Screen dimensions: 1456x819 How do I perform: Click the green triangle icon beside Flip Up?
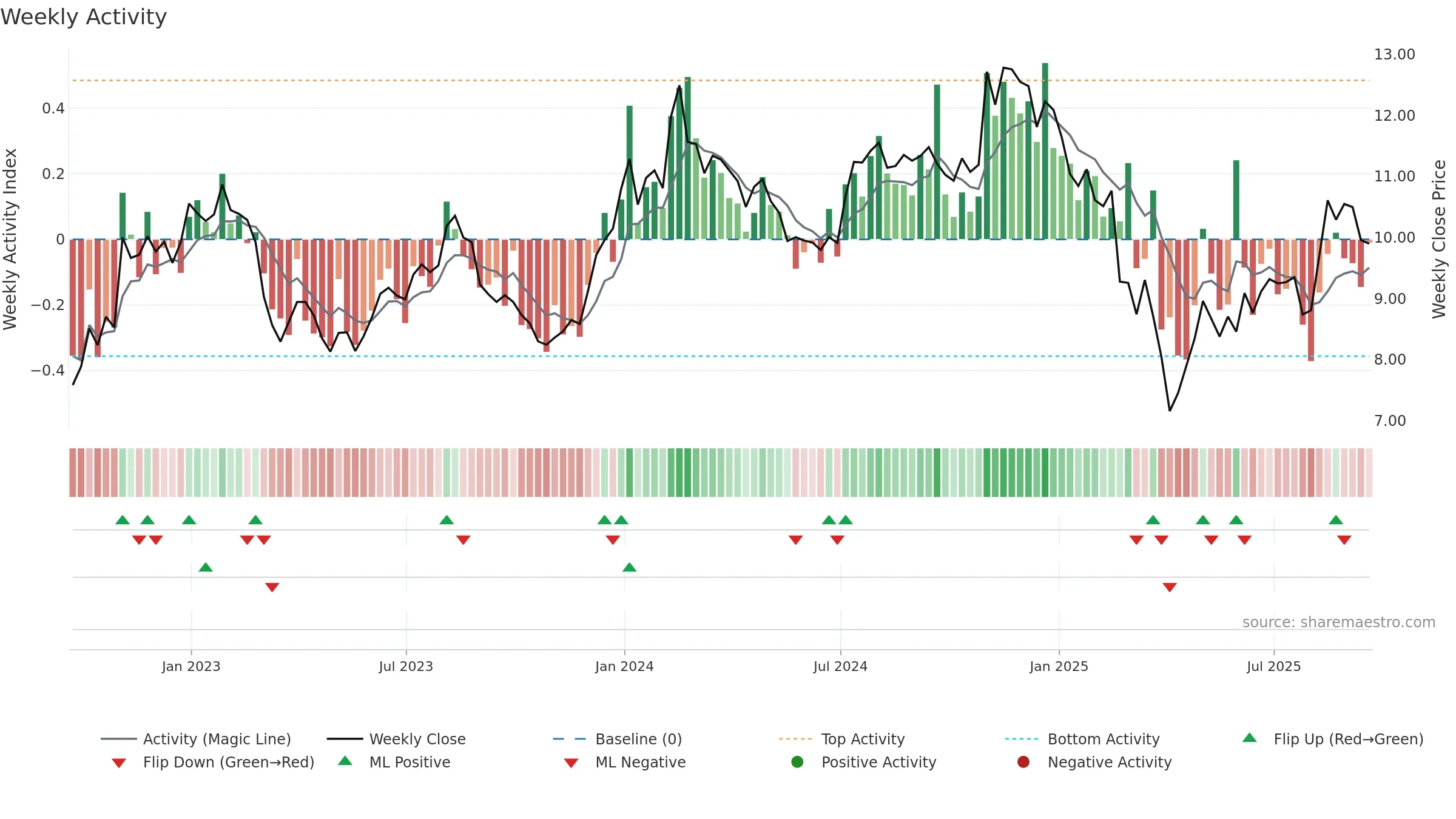click(x=1249, y=738)
